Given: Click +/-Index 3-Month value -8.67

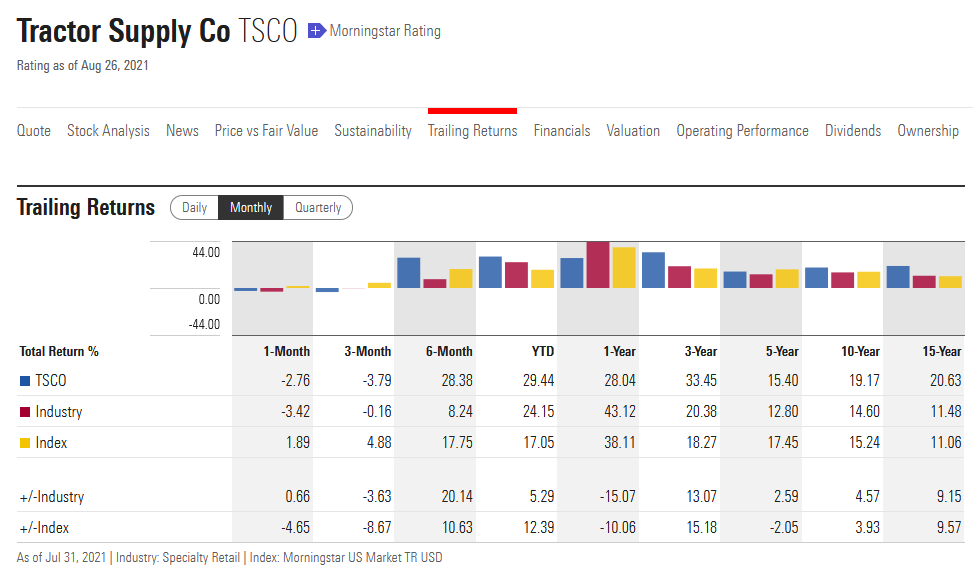Looking at the screenshot, I should [x=377, y=527].
